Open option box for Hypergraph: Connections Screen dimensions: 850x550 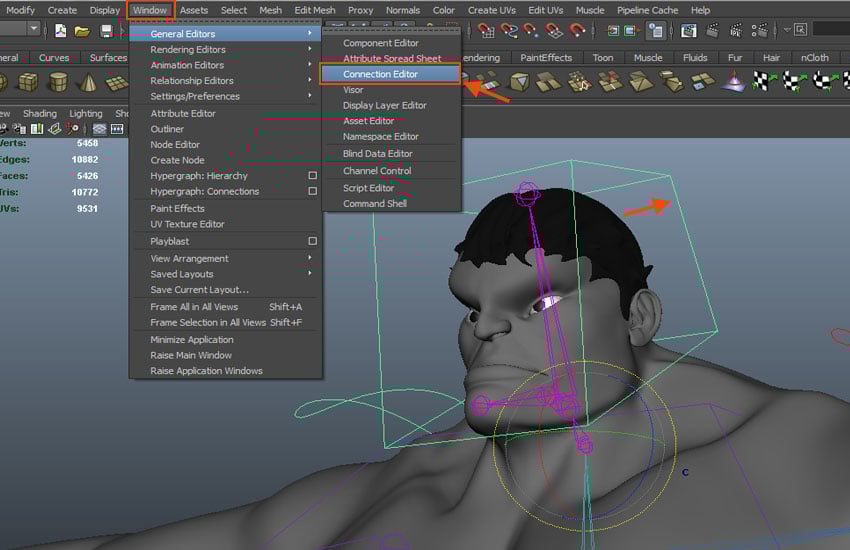click(x=312, y=191)
